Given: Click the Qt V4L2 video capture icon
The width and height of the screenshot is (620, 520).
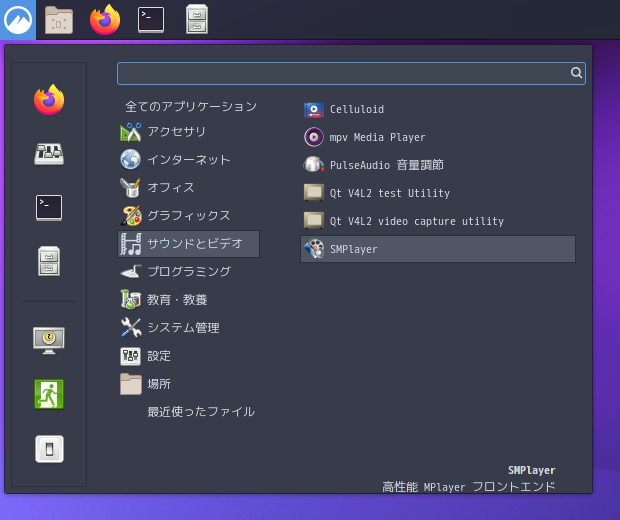Looking at the screenshot, I should pos(314,221).
